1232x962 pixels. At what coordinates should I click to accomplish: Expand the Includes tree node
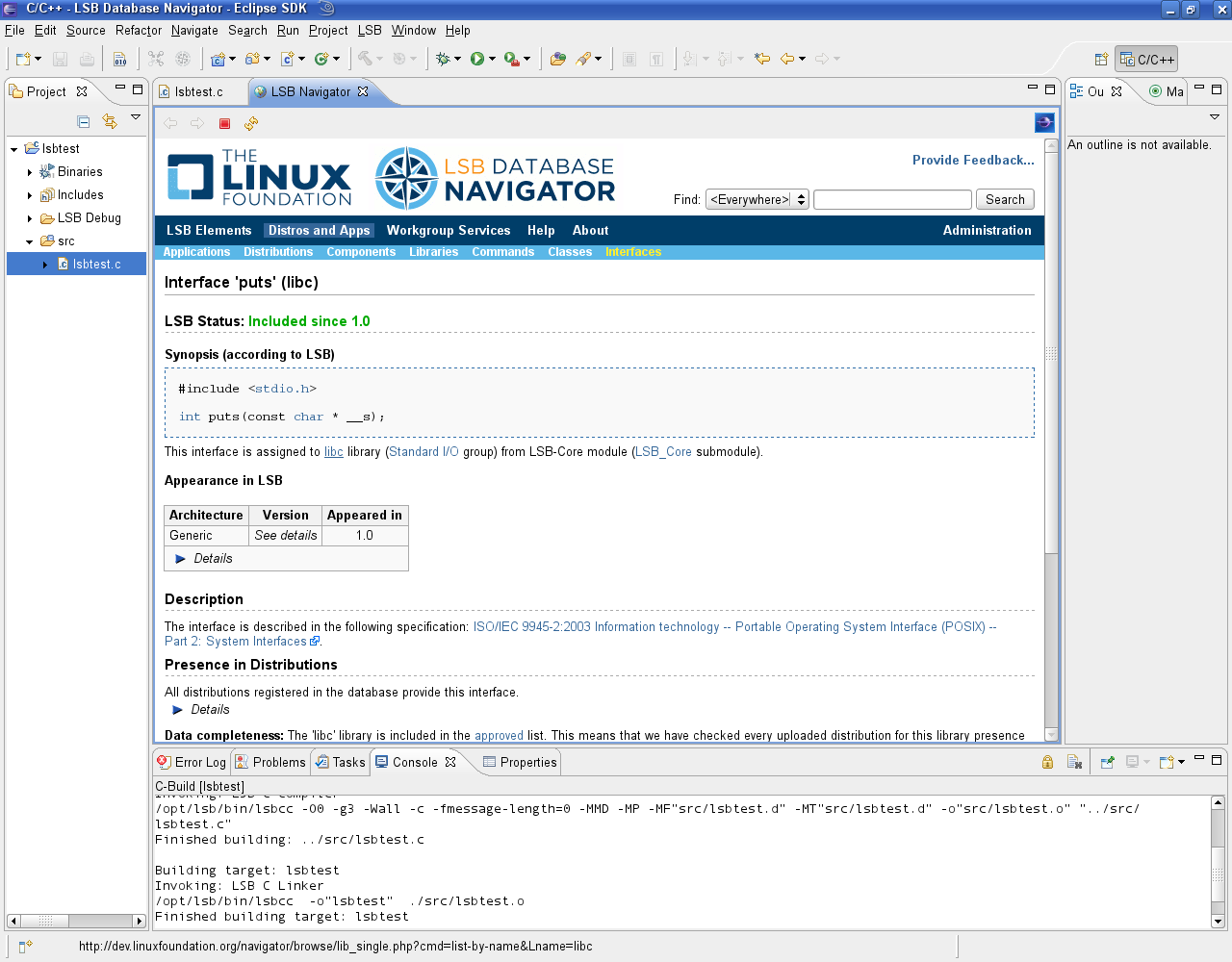pos(30,195)
